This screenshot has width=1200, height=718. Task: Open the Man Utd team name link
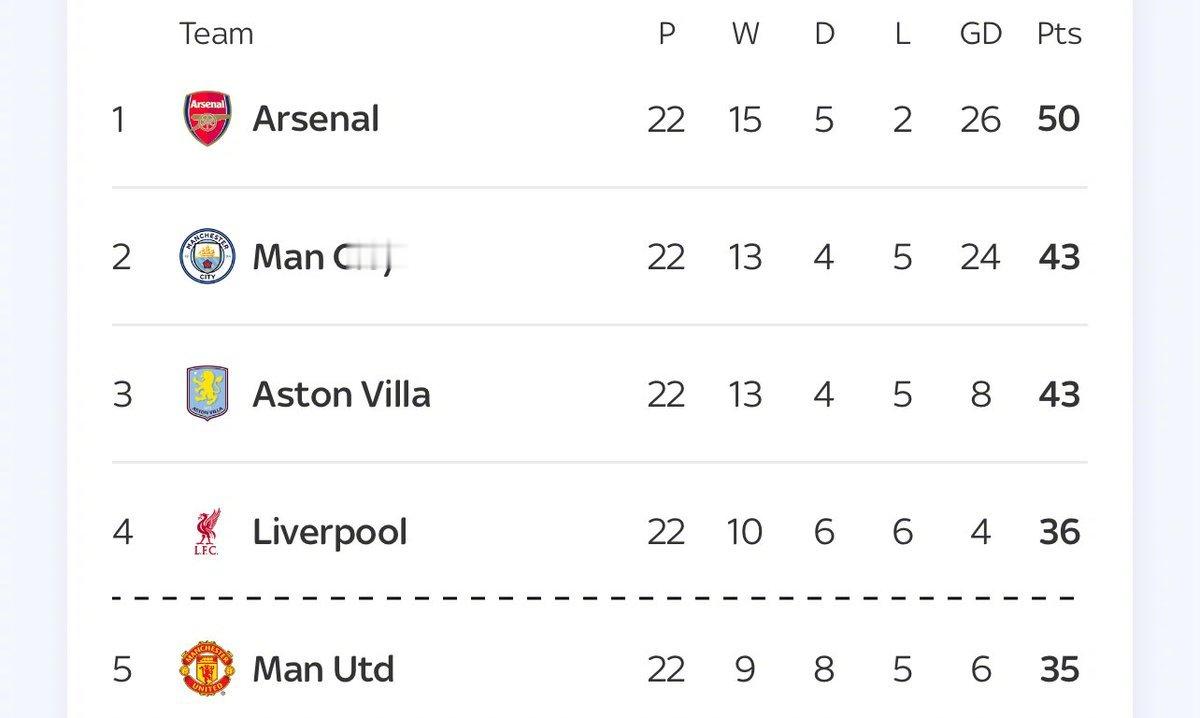323,669
